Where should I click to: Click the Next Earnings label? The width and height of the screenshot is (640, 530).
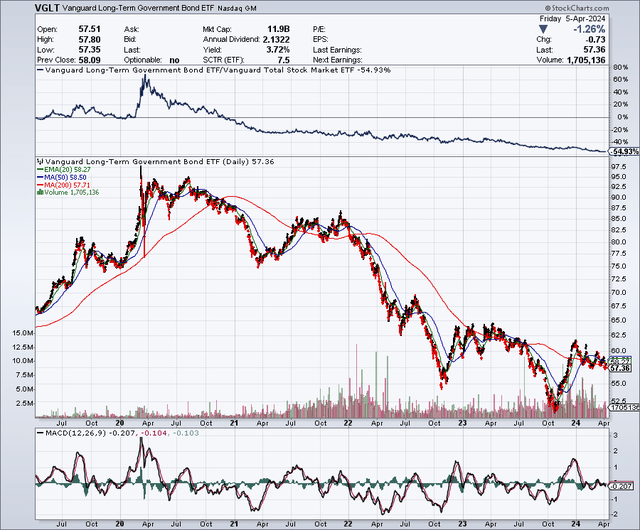click(x=337, y=60)
